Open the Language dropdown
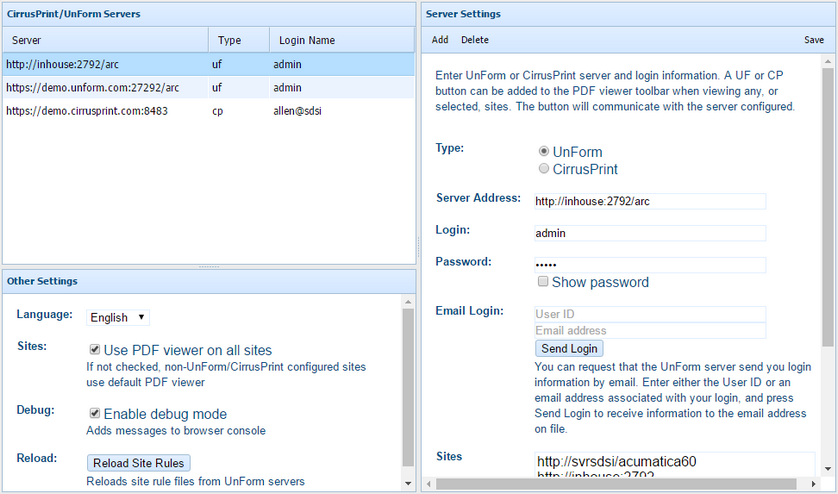Screen dimensions: 838x494 [x=117, y=317]
